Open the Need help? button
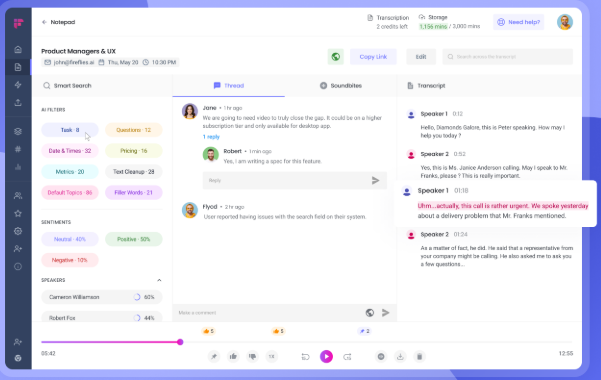This screenshot has height=380, width=601. pos(519,22)
